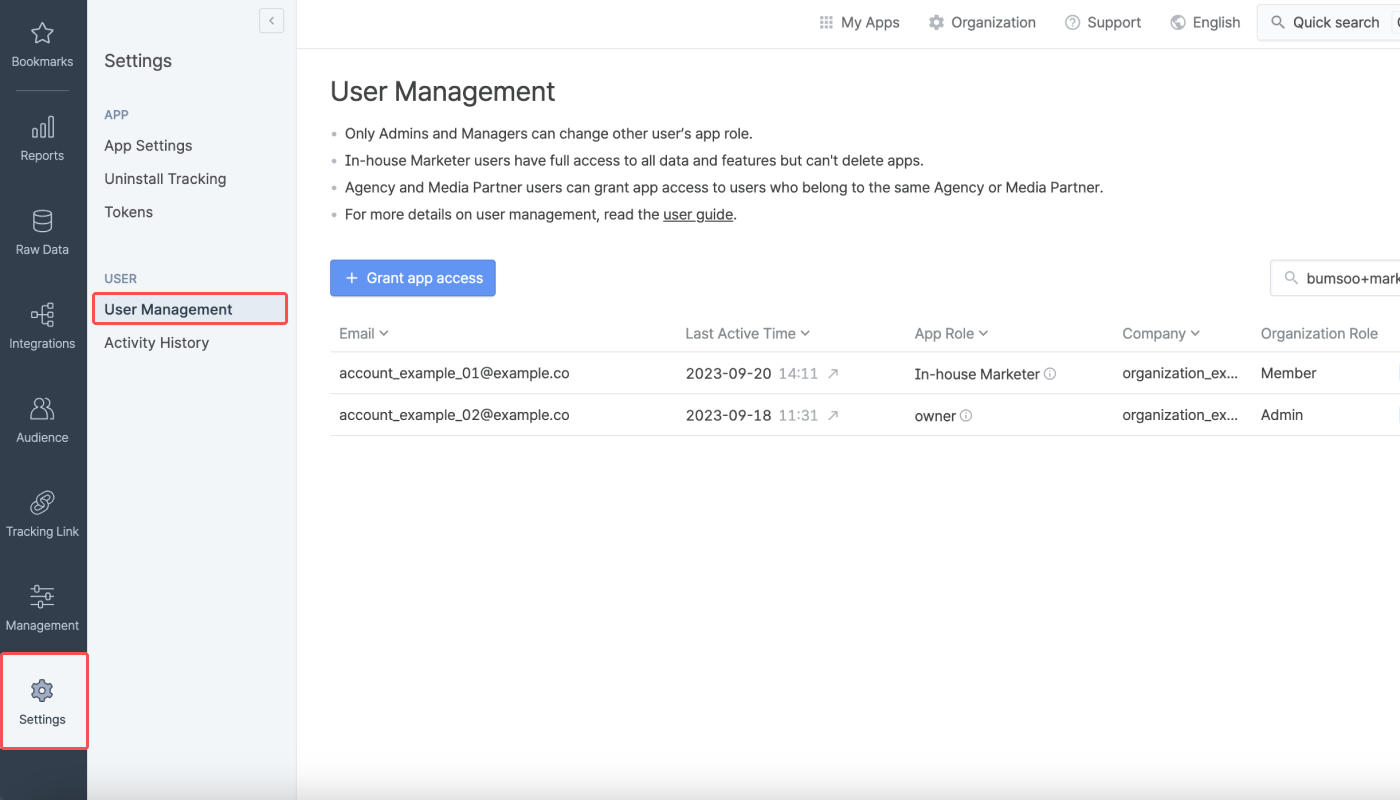Open the user guide link
The height and width of the screenshot is (800, 1400).
pyautogui.click(x=697, y=214)
